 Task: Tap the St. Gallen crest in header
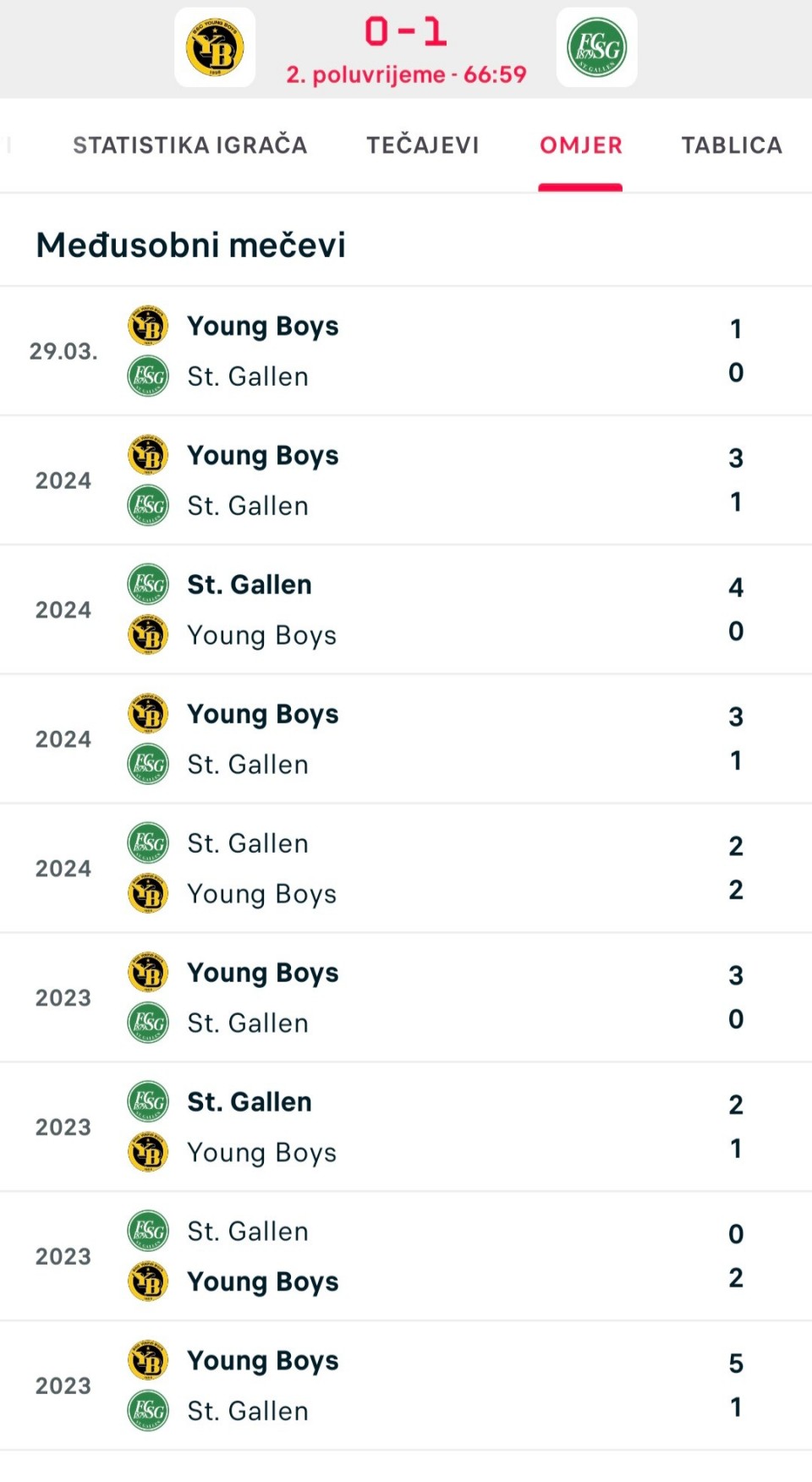[x=596, y=47]
